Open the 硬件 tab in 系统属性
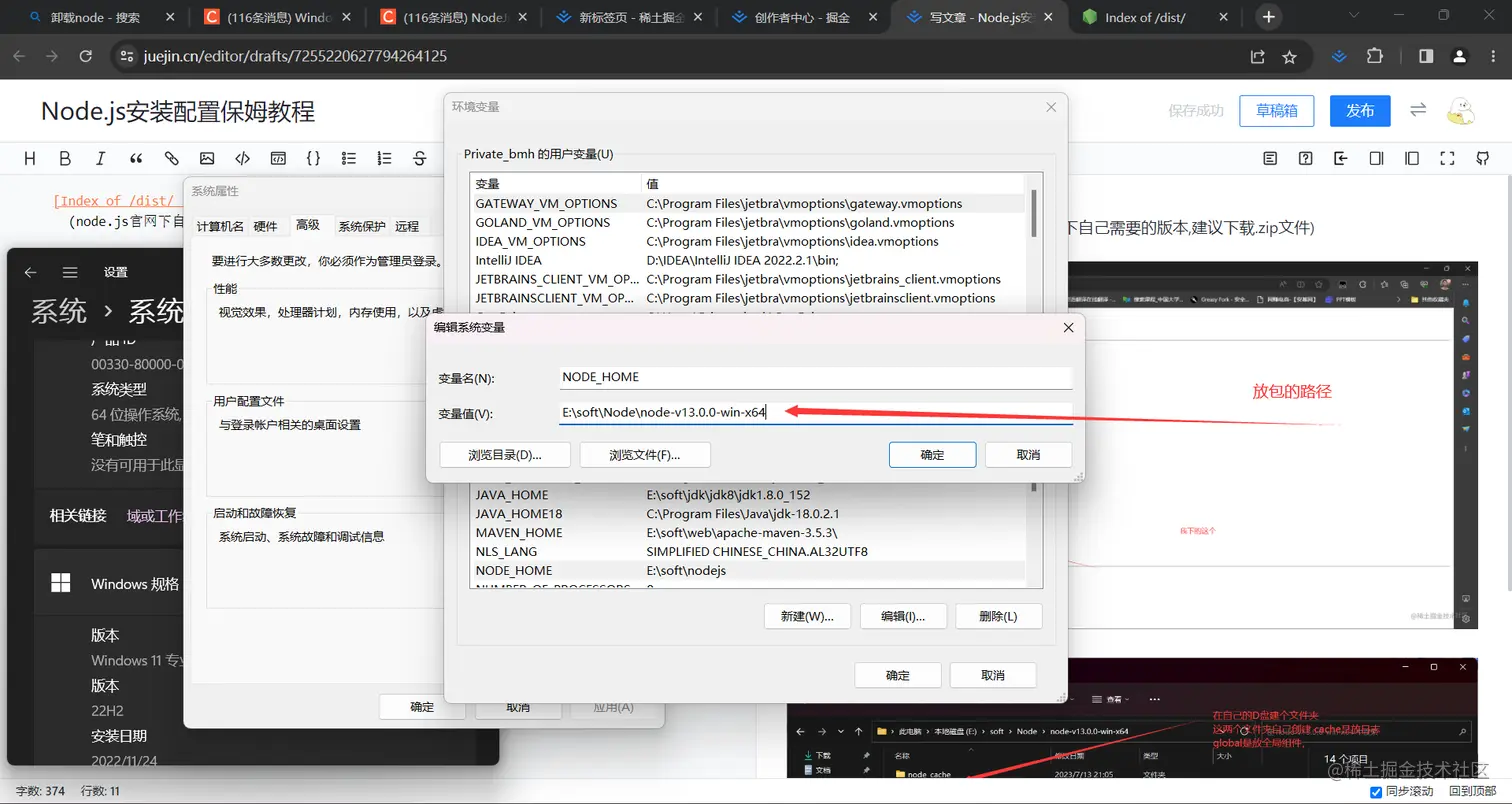The width and height of the screenshot is (1512, 804). click(265, 226)
